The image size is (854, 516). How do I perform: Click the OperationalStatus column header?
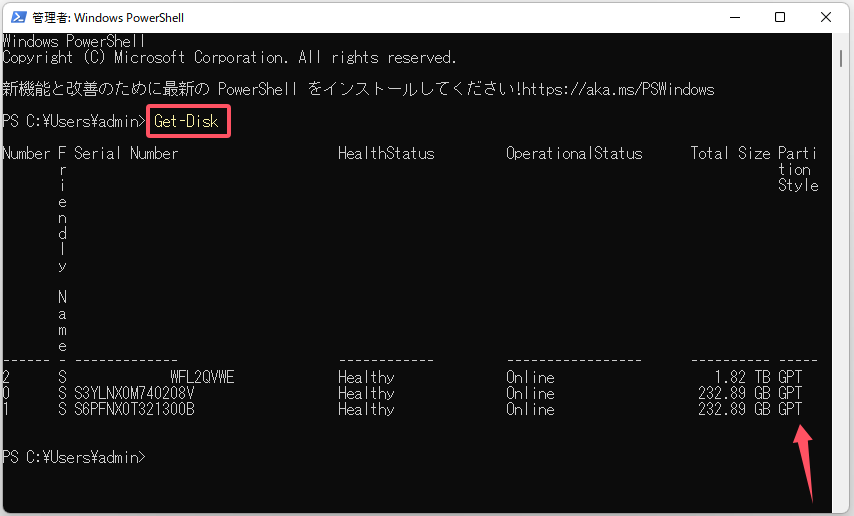coord(574,154)
